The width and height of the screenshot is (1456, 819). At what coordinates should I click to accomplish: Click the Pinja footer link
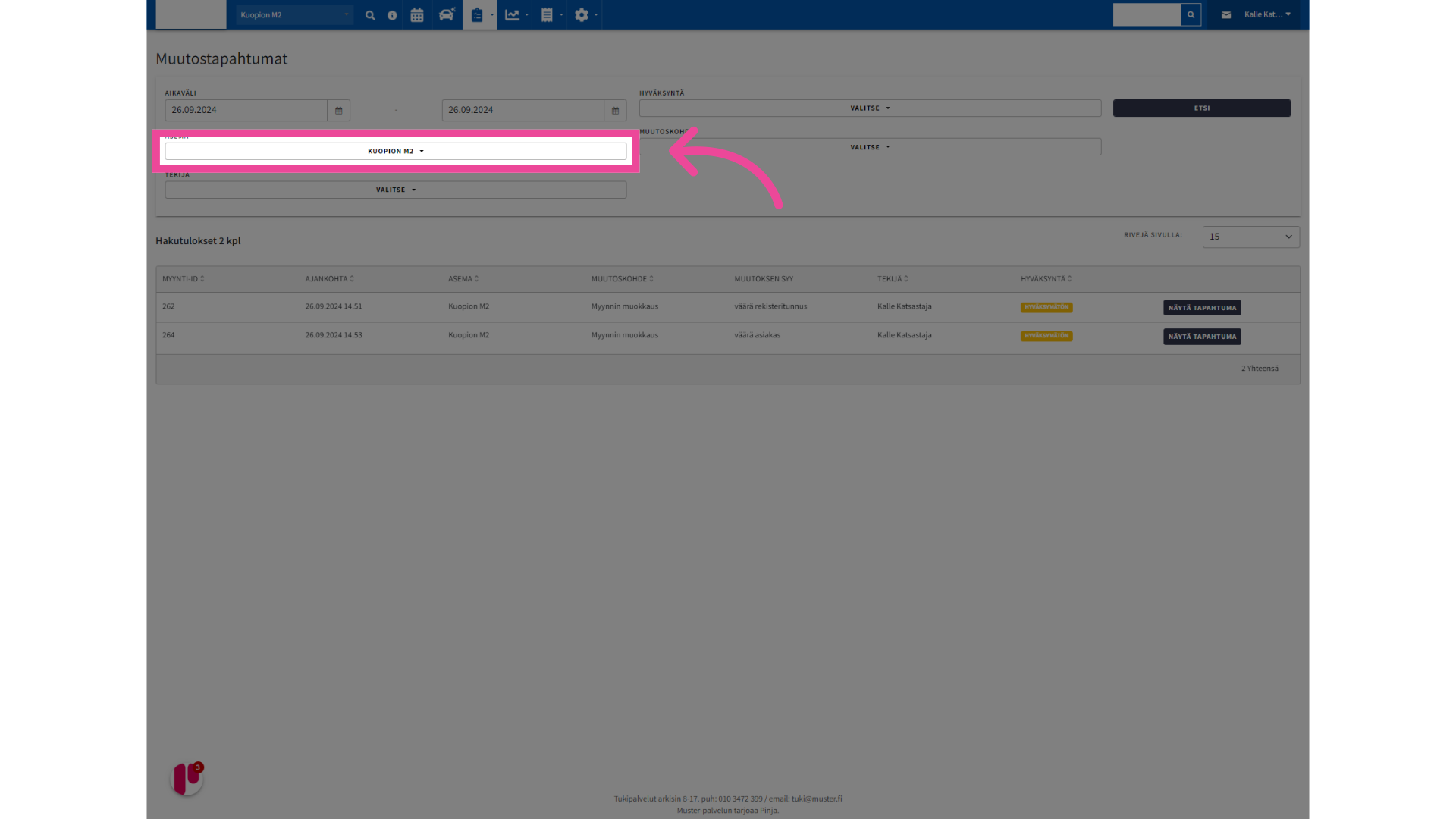pos(767,811)
